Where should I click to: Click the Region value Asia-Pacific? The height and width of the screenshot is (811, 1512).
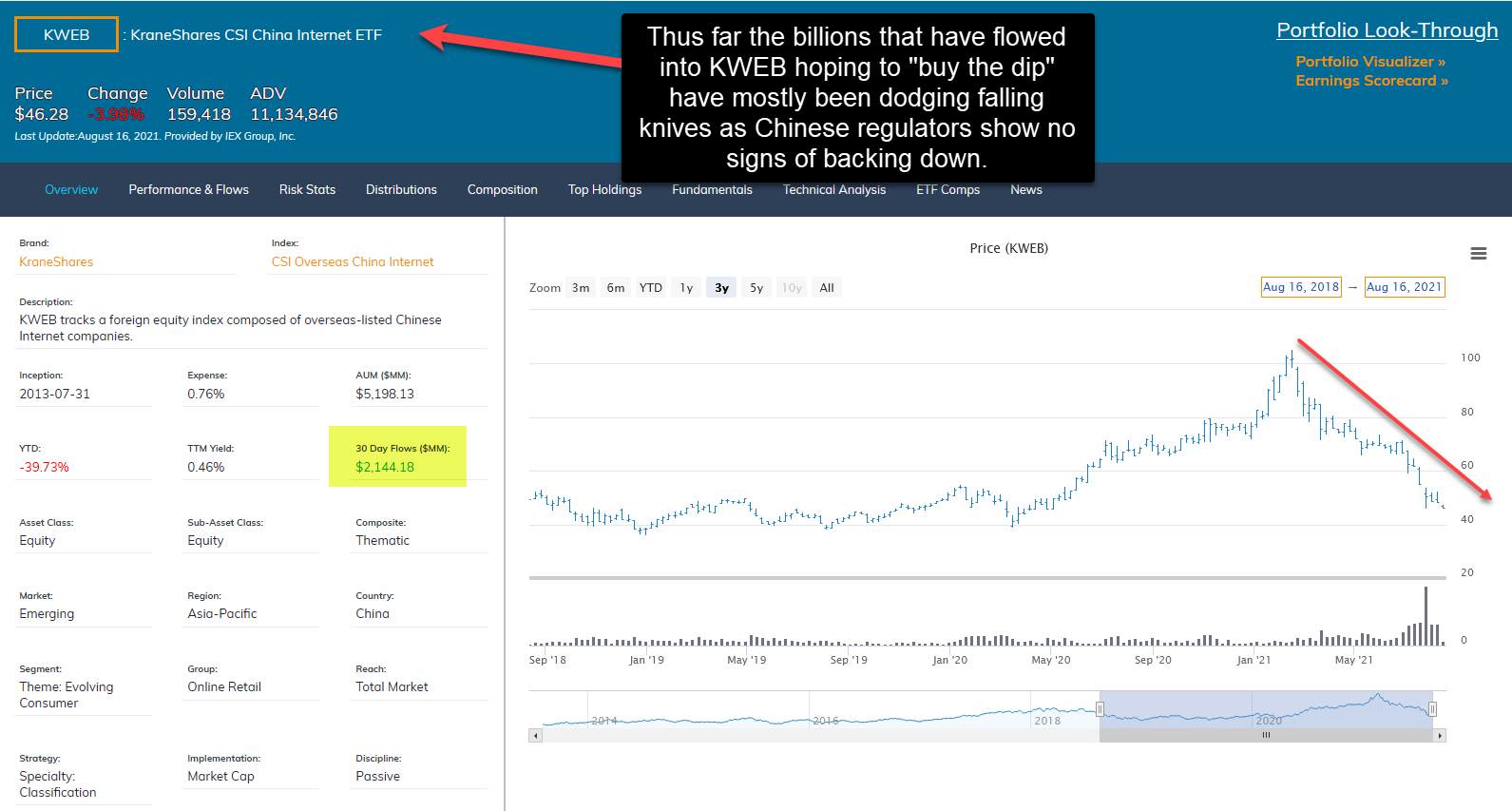222,614
